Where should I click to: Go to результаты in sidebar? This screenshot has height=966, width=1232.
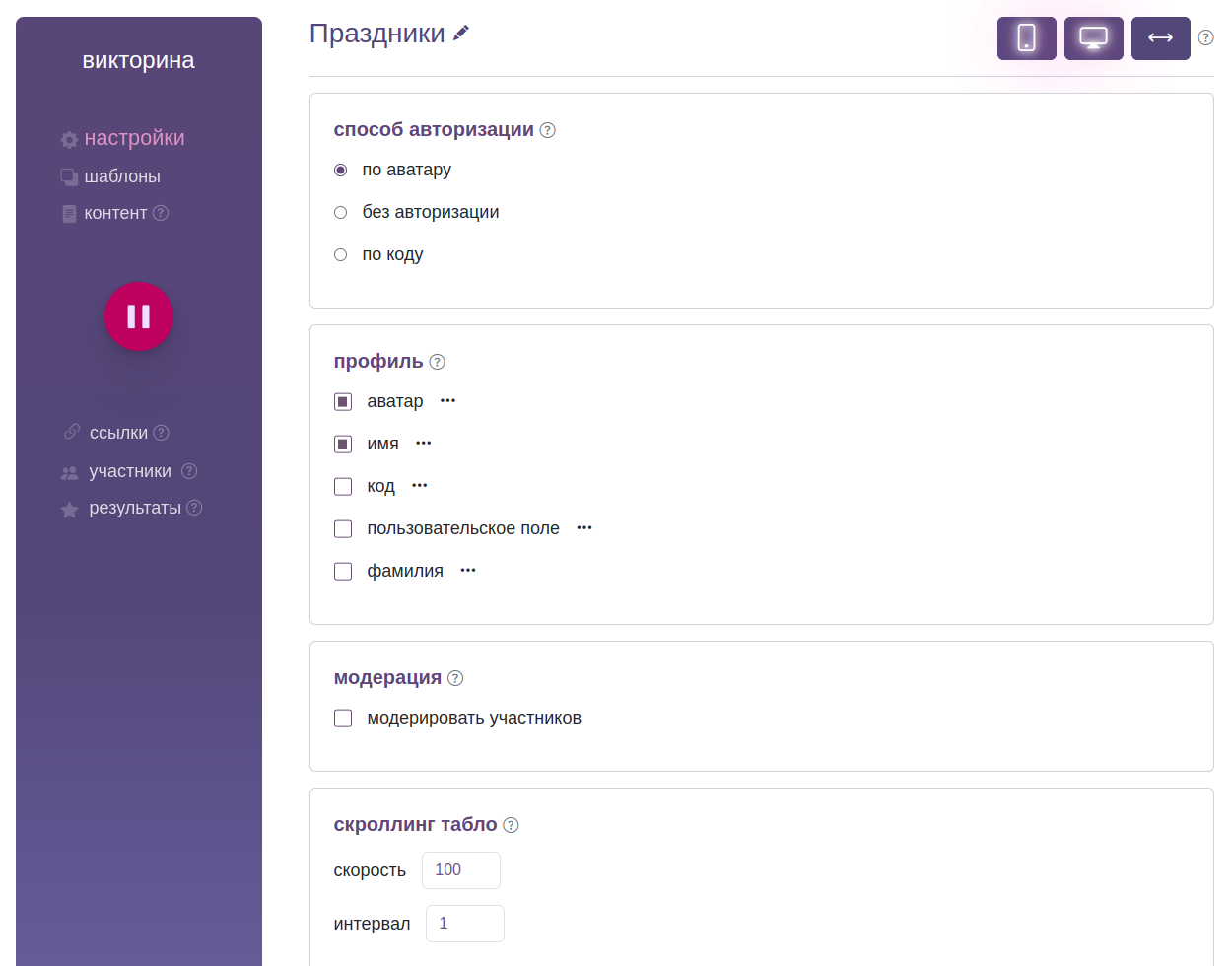pos(135,508)
